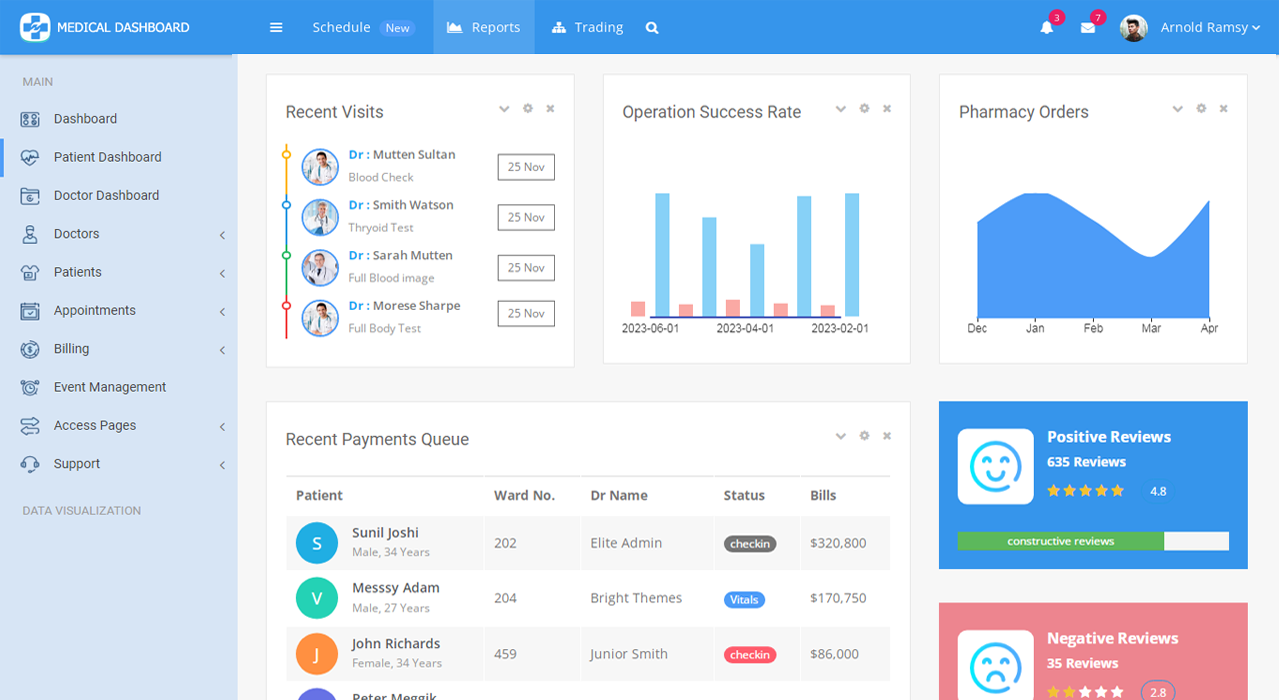
Task: Open the messages envelope showing 7 unread
Action: click(1089, 28)
